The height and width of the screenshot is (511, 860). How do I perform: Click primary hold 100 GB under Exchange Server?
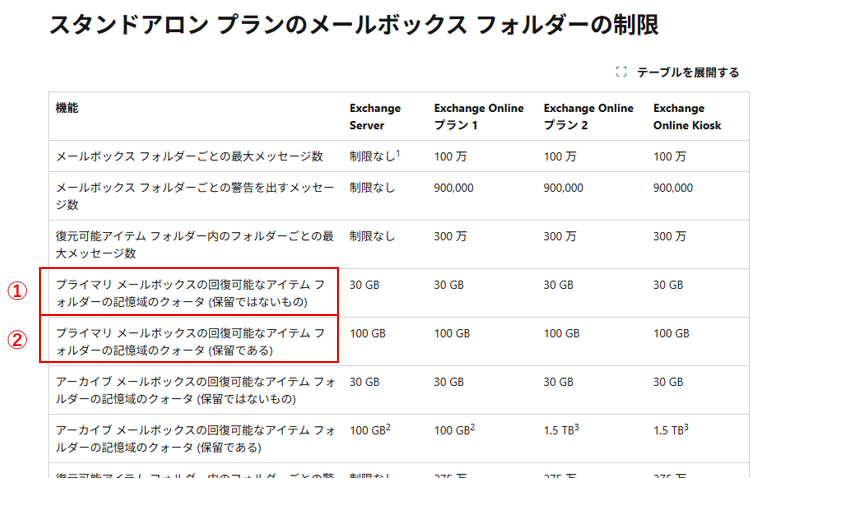click(x=367, y=333)
